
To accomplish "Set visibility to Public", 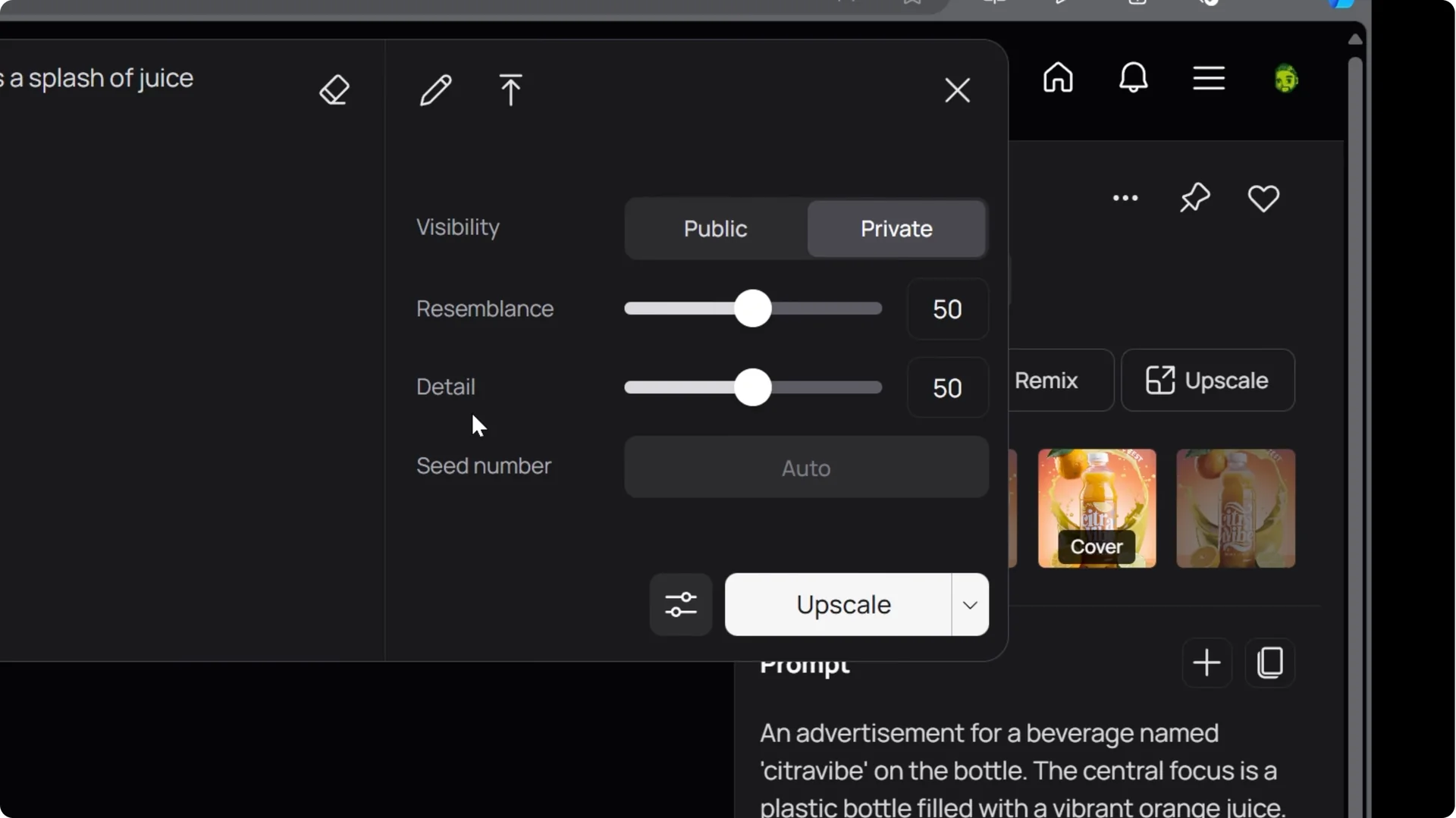I will pos(714,229).
